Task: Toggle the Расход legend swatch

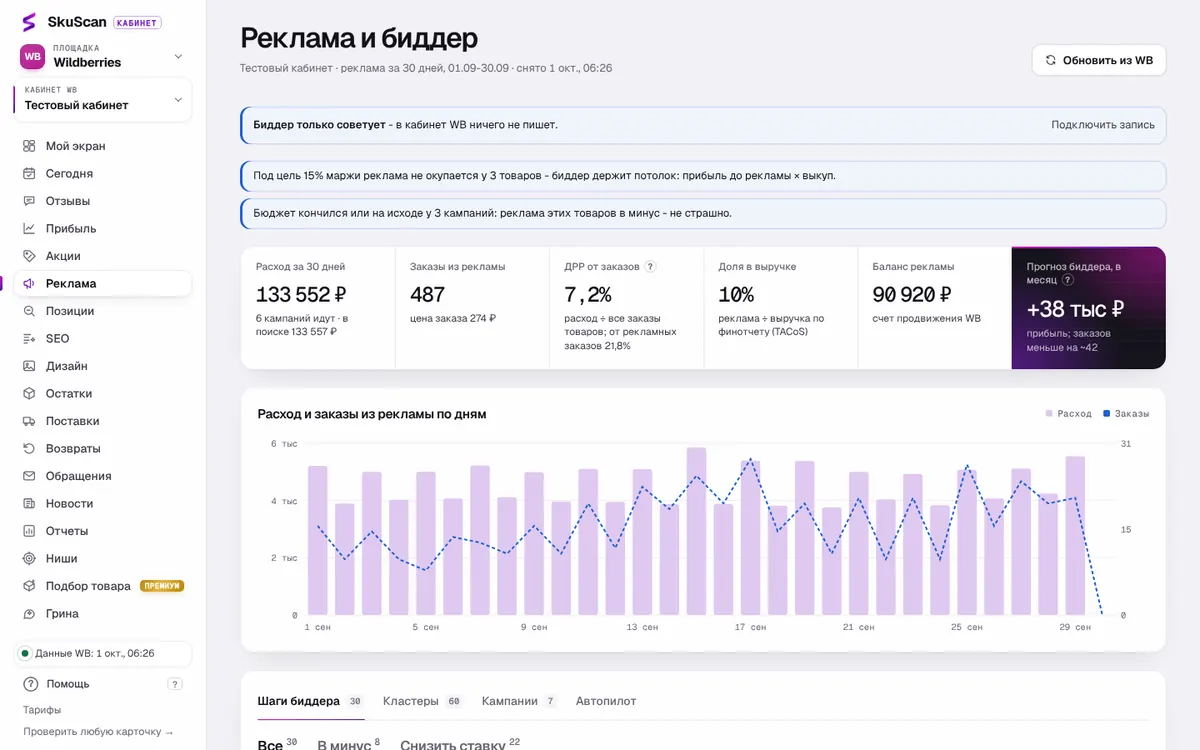Action: tap(1049, 413)
